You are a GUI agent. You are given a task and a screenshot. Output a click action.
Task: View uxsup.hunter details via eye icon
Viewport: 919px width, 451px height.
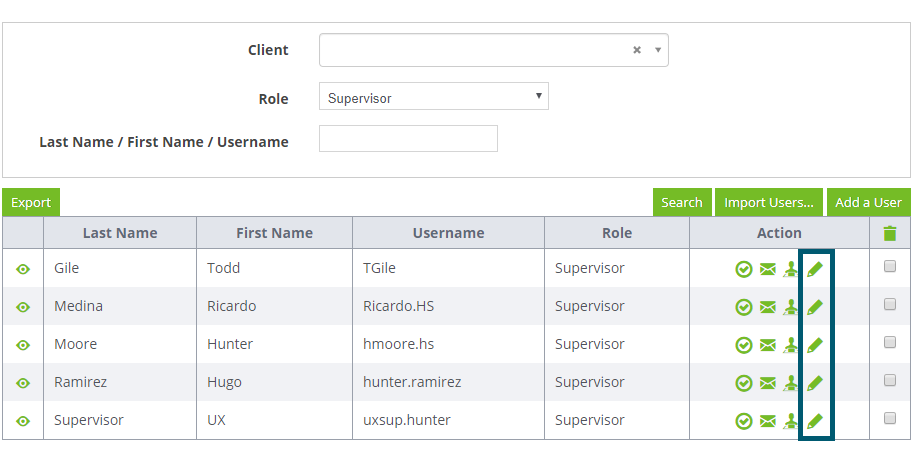point(23,421)
